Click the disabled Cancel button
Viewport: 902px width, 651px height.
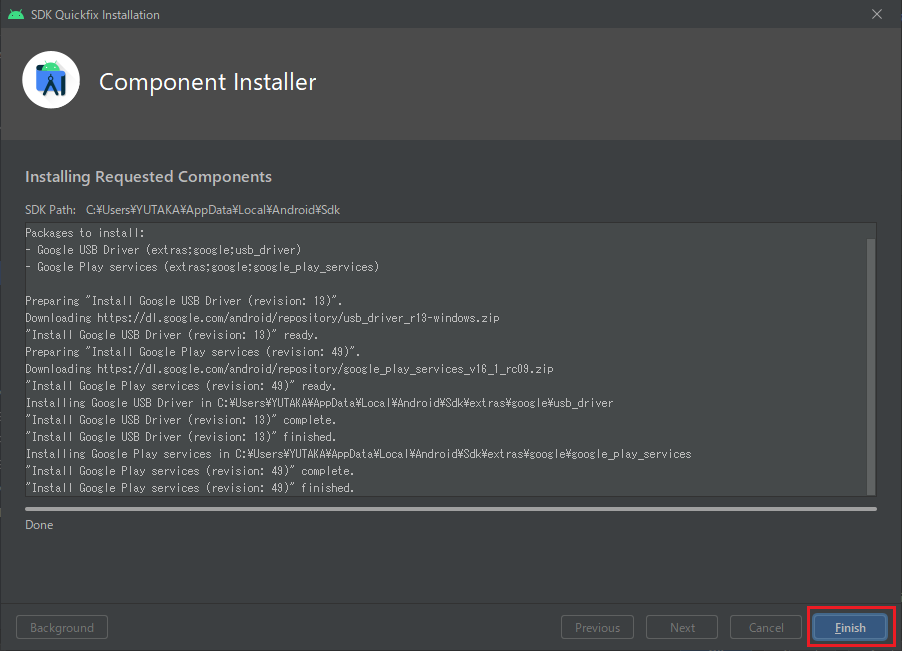coord(766,627)
